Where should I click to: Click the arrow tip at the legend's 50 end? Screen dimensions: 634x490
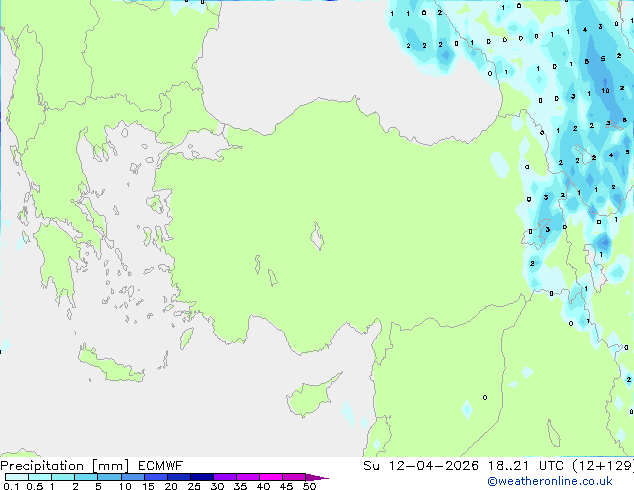[x=317, y=477]
